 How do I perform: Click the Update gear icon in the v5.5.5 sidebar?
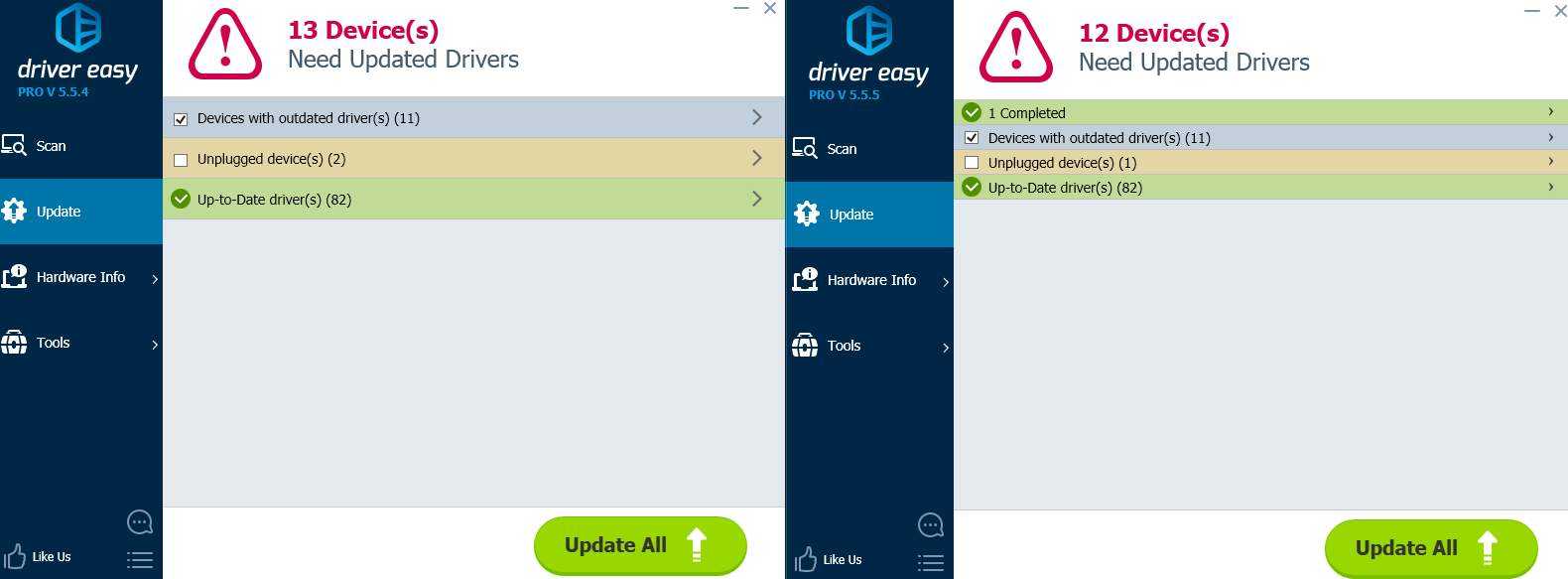[x=807, y=215]
